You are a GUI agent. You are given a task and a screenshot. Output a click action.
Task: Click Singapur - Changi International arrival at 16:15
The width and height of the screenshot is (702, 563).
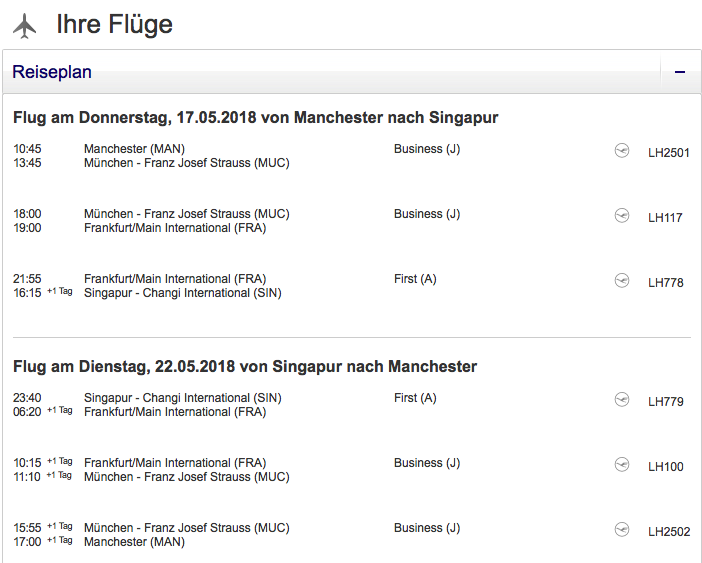point(183,293)
